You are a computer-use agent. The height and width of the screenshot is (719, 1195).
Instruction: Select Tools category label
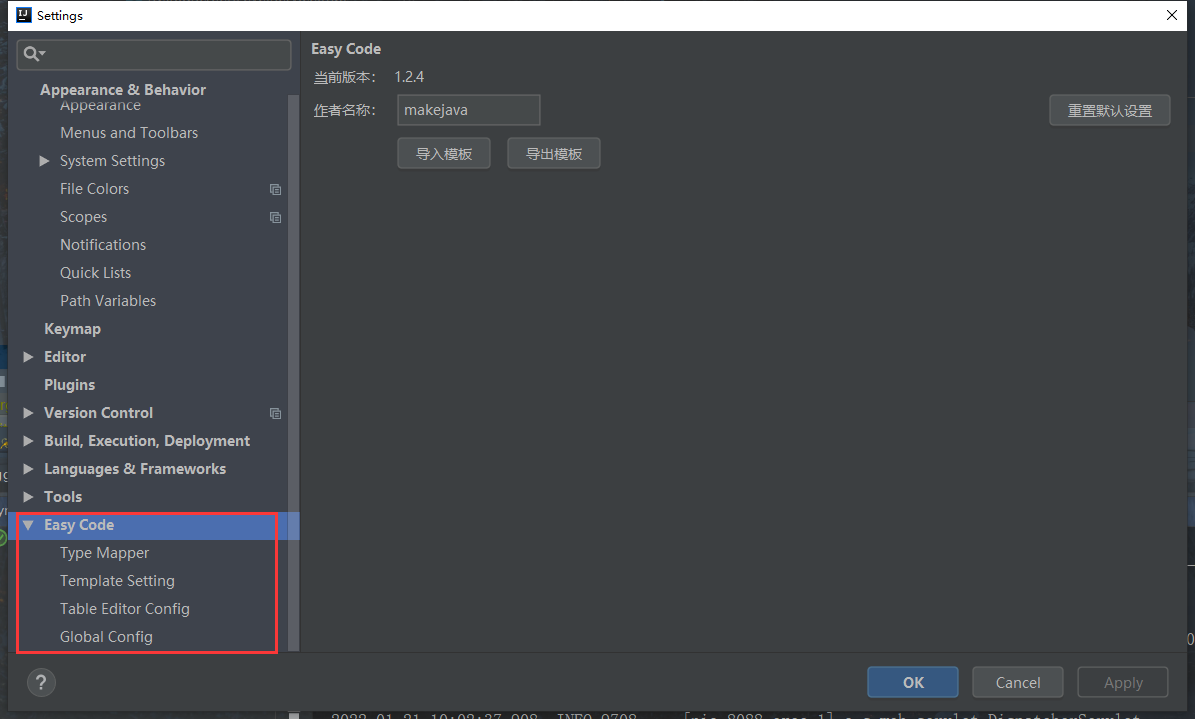pos(63,496)
